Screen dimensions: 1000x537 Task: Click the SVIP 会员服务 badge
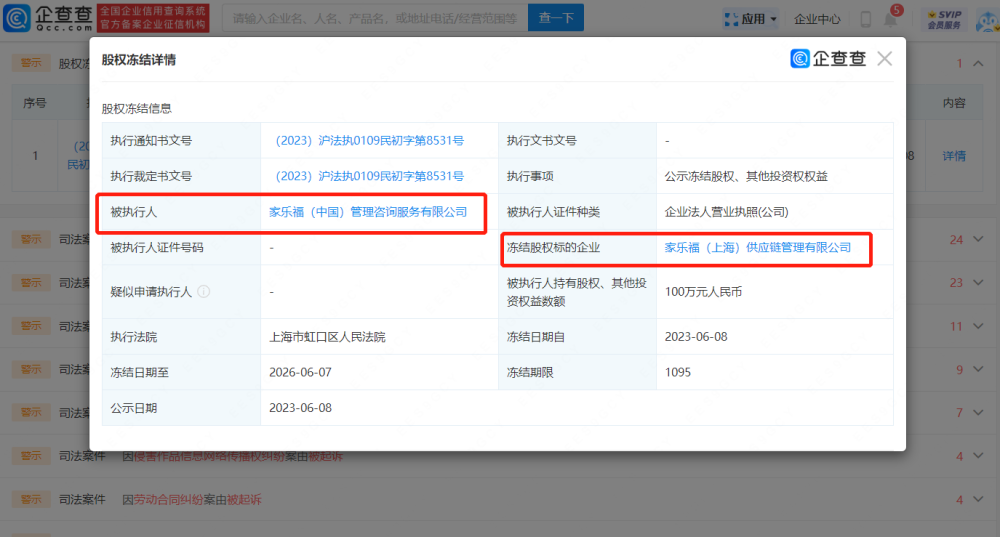coord(945,19)
